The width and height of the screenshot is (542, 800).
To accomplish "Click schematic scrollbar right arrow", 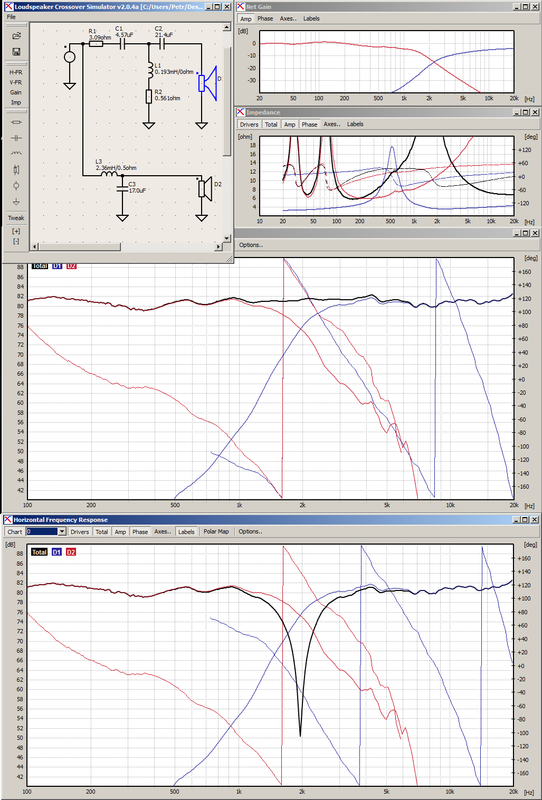I will pyautogui.click(x=219, y=246).
